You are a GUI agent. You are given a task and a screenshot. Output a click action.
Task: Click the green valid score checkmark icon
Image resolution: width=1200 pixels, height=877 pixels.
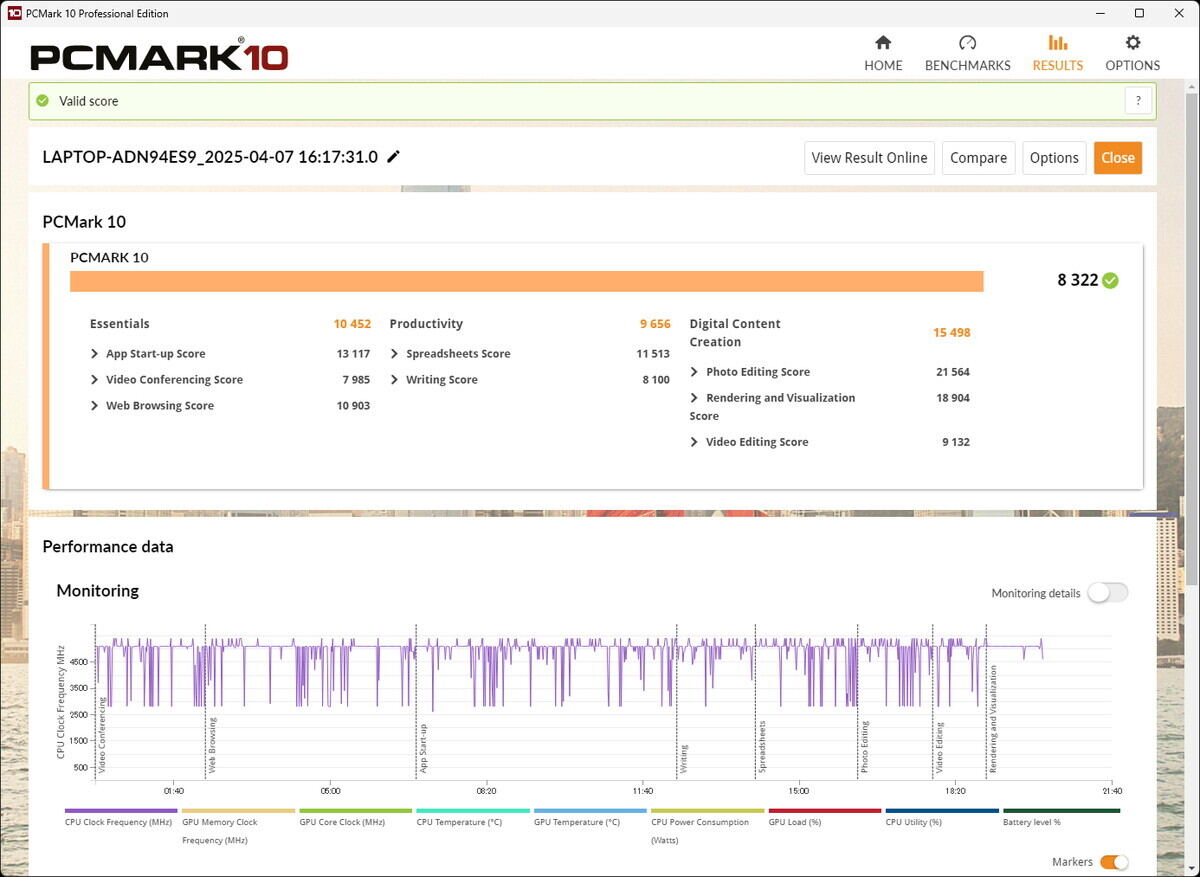pos(42,101)
